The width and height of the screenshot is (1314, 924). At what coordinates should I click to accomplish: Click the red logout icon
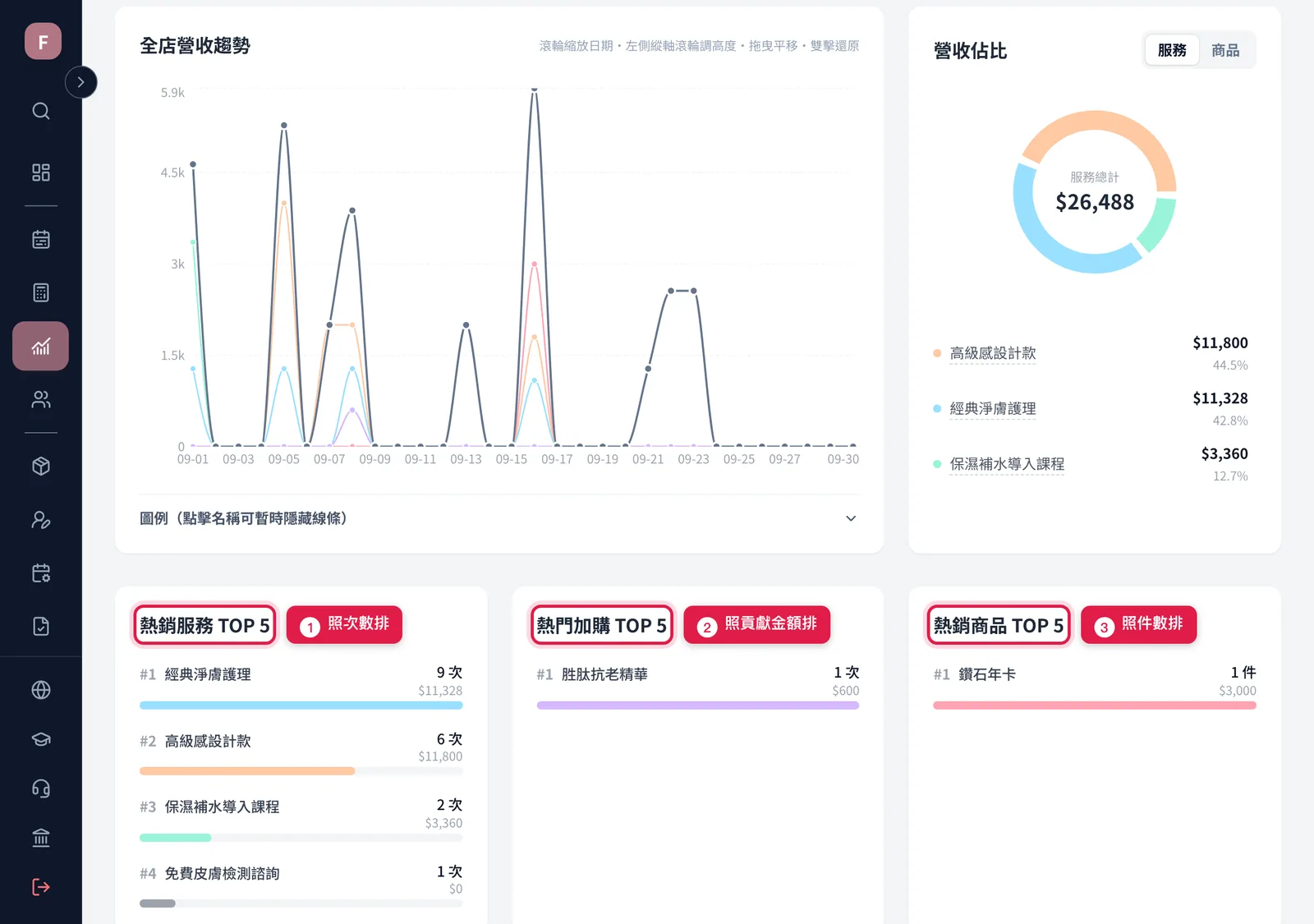tap(41, 887)
